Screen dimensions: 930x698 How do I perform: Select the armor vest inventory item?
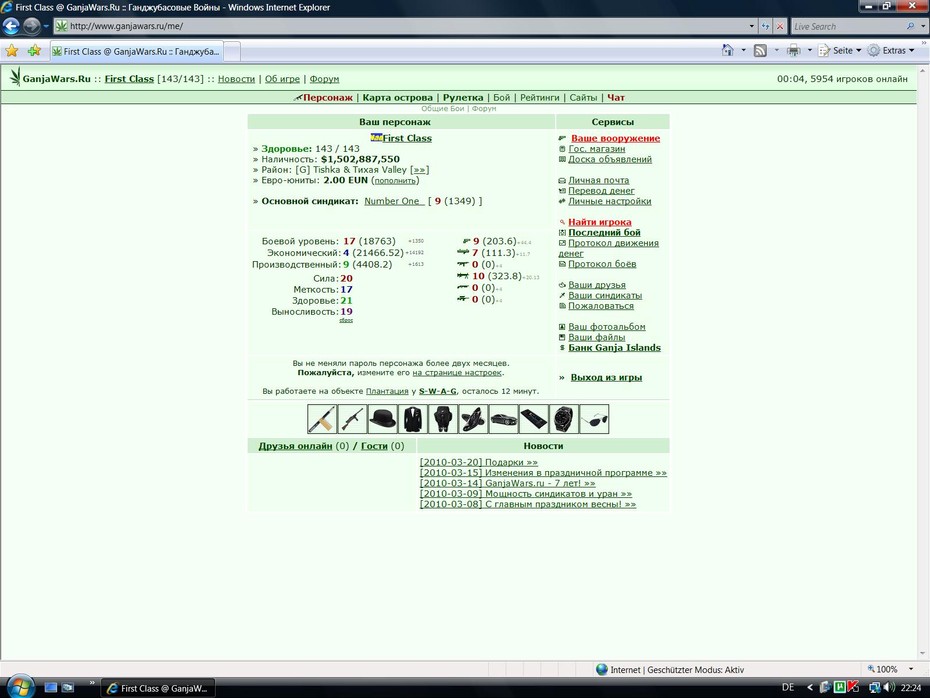click(x=443, y=419)
